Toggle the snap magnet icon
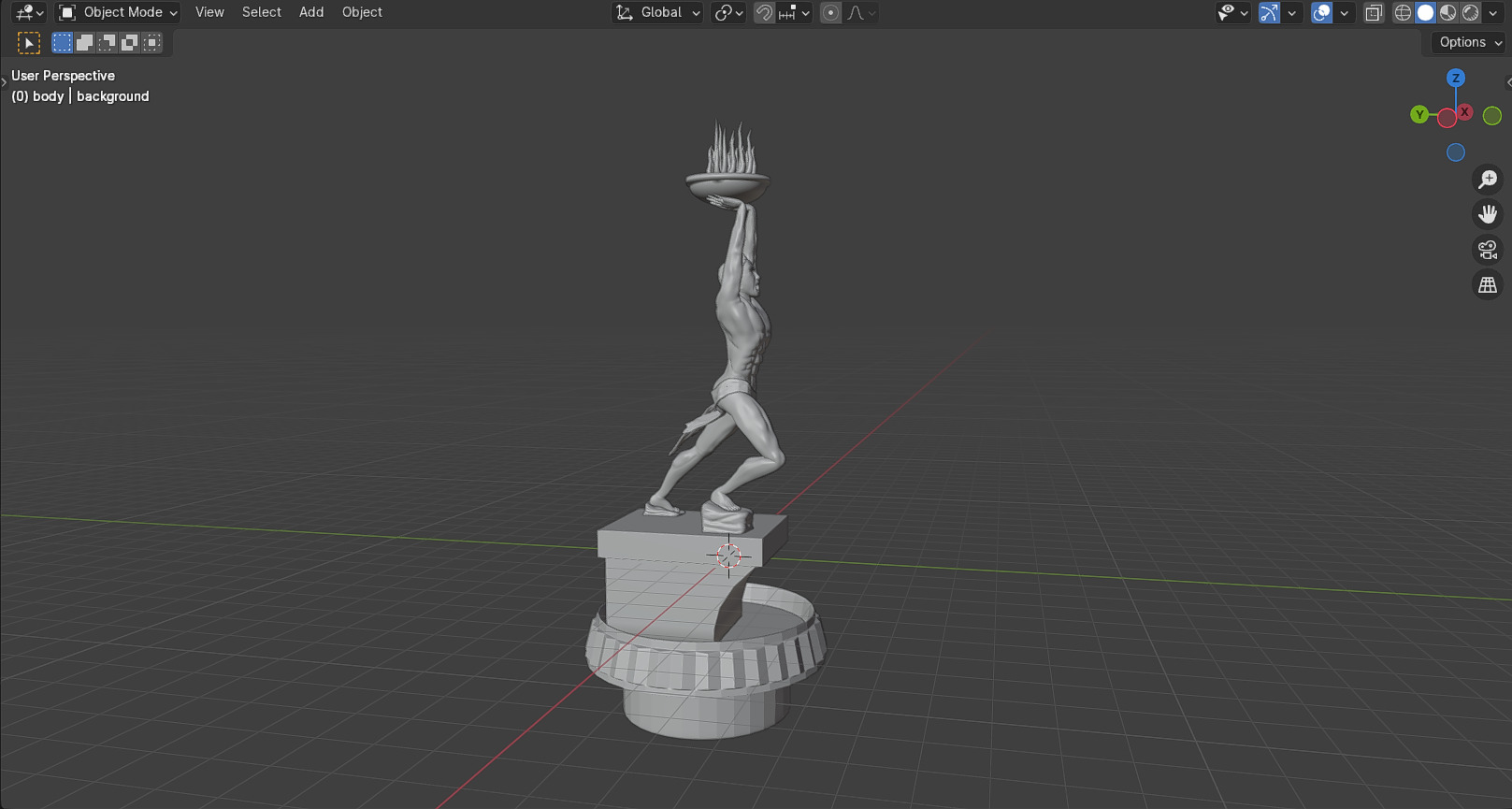This screenshot has width=1512, height=809. (x=764, y=12)
